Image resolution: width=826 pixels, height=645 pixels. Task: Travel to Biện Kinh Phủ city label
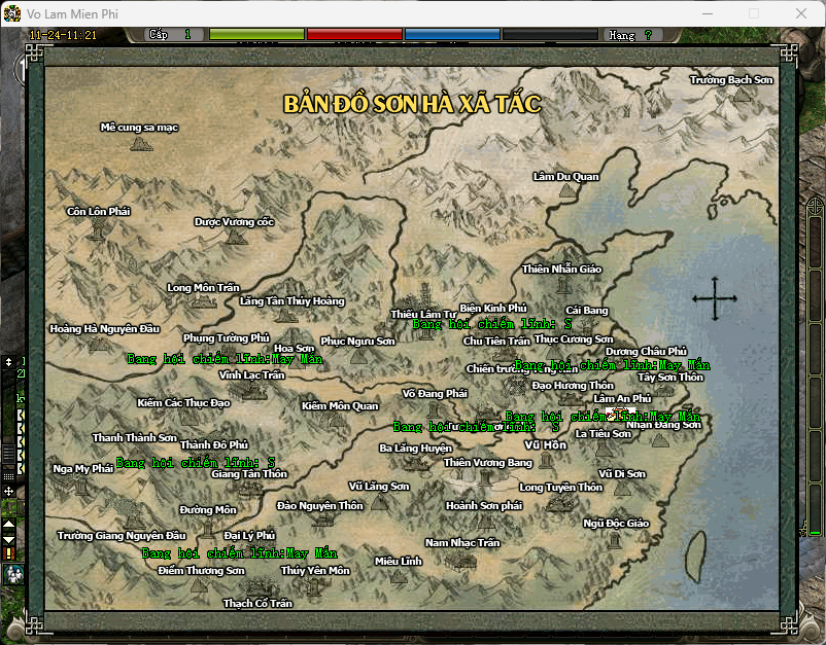(x=493, y=308)
